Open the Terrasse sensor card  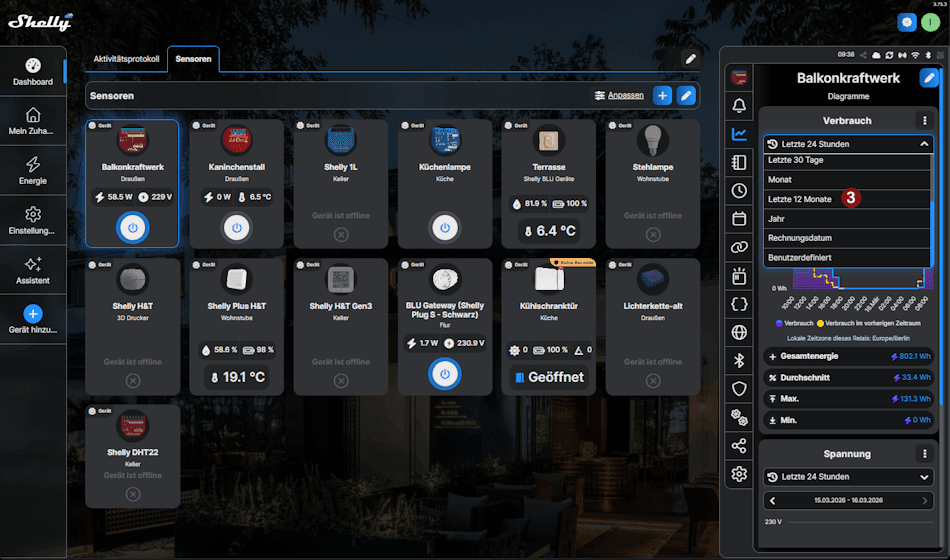[x=549, y=184]
